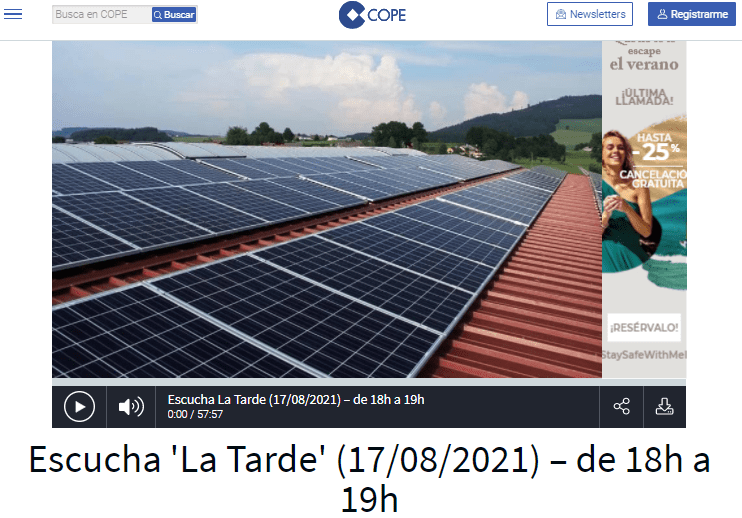The height and width of the screenshot is (518, 742).
Task: Open the Newsletters page
Action: click(x=590, y=14)
